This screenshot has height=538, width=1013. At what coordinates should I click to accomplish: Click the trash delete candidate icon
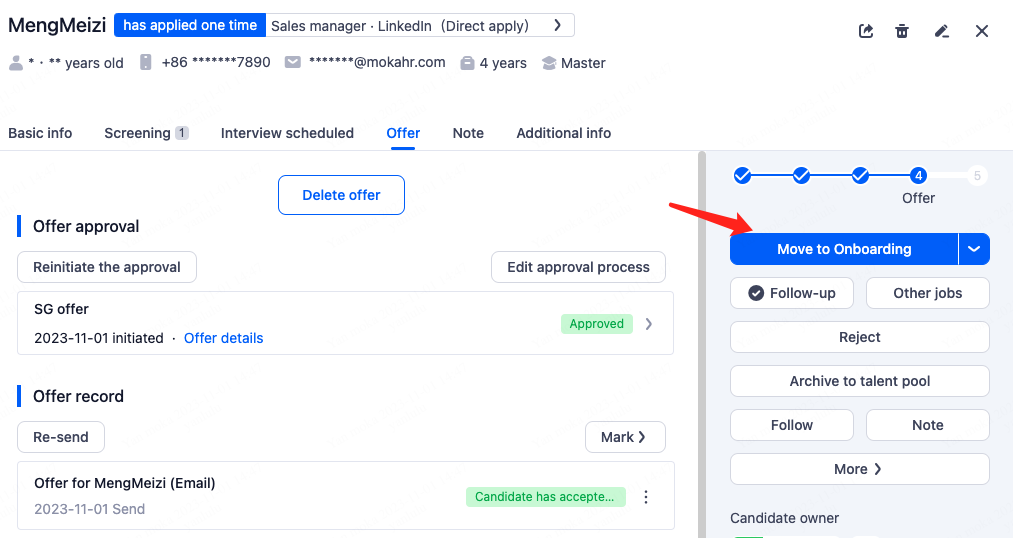point(902,31)
